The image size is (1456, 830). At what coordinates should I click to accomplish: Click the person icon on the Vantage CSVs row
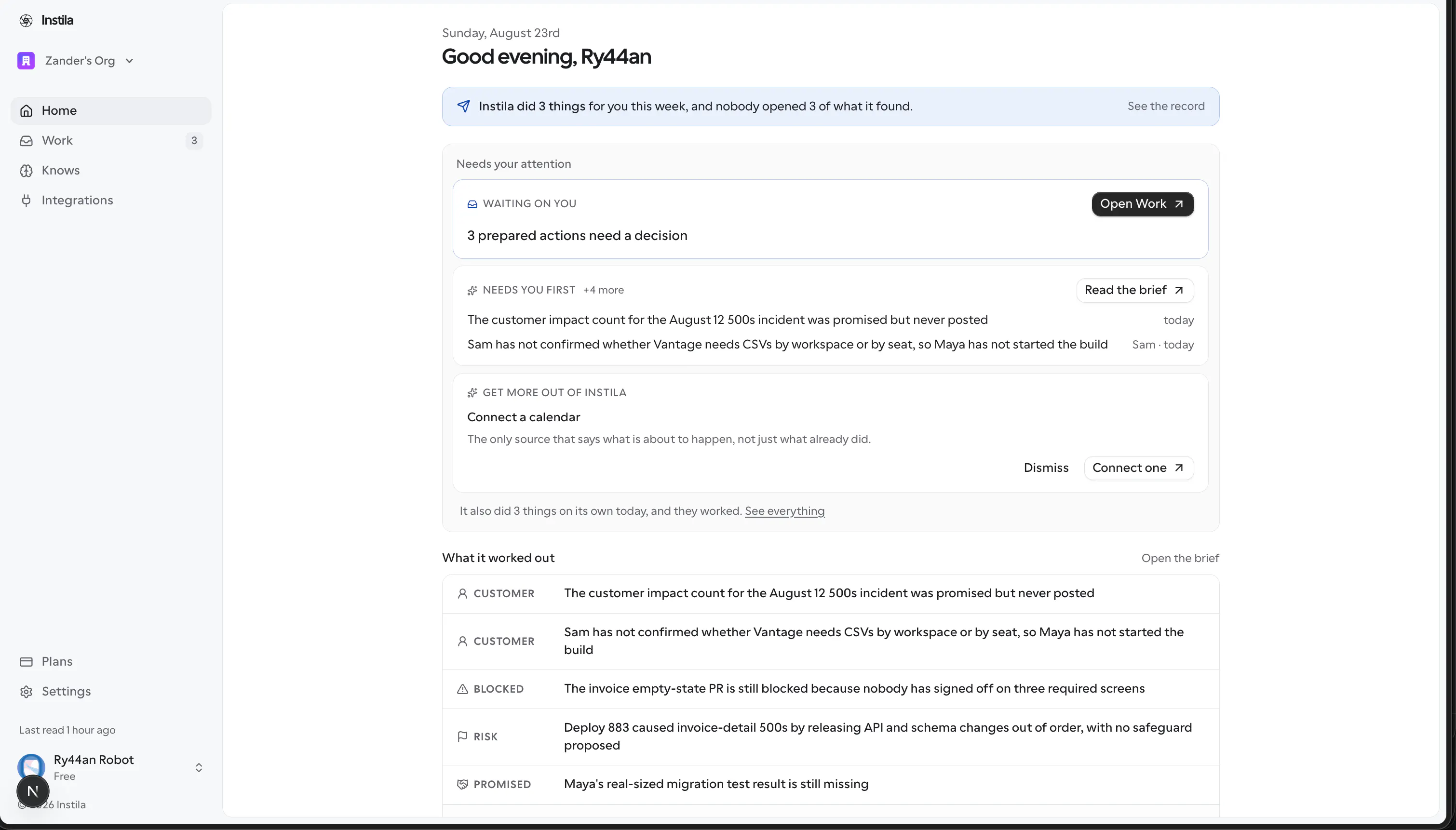pyautogui.click(x=462, y=642)
